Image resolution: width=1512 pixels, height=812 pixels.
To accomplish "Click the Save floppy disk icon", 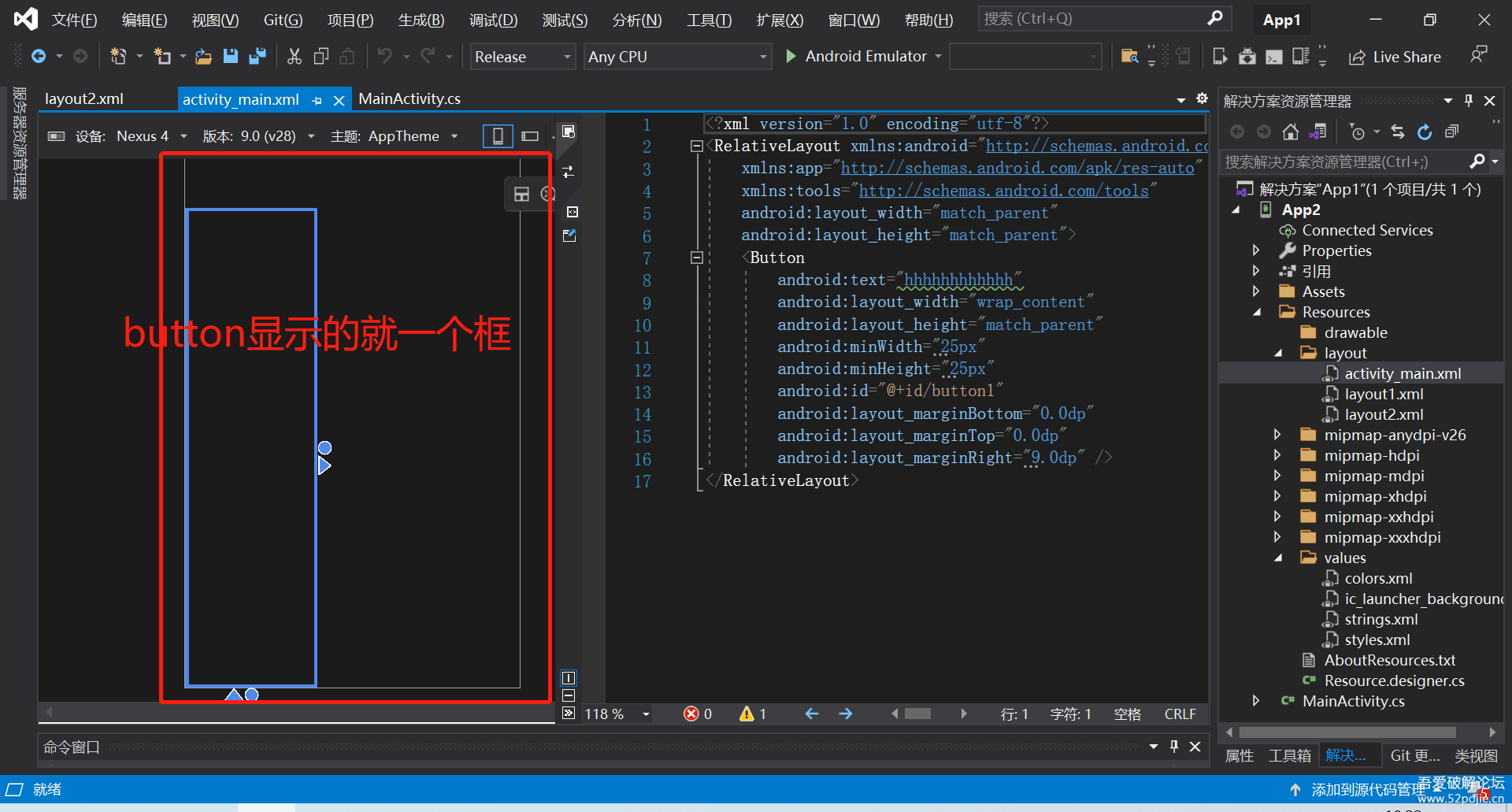I will click(231, 56).
